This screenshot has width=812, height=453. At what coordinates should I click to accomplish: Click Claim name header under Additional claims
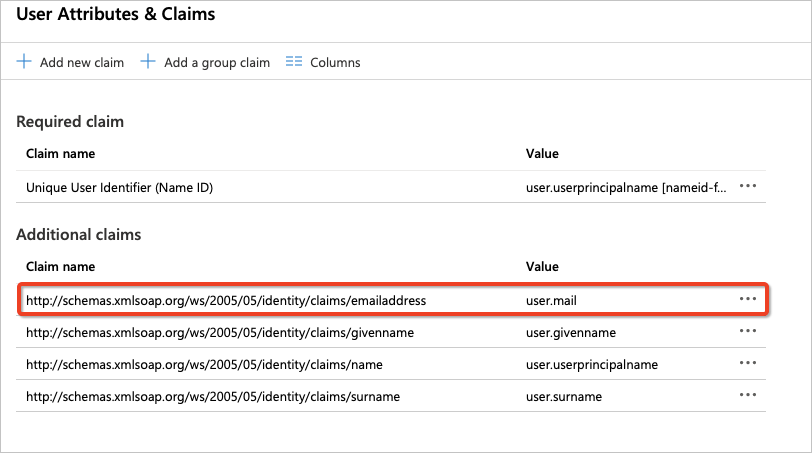[61, 267]
